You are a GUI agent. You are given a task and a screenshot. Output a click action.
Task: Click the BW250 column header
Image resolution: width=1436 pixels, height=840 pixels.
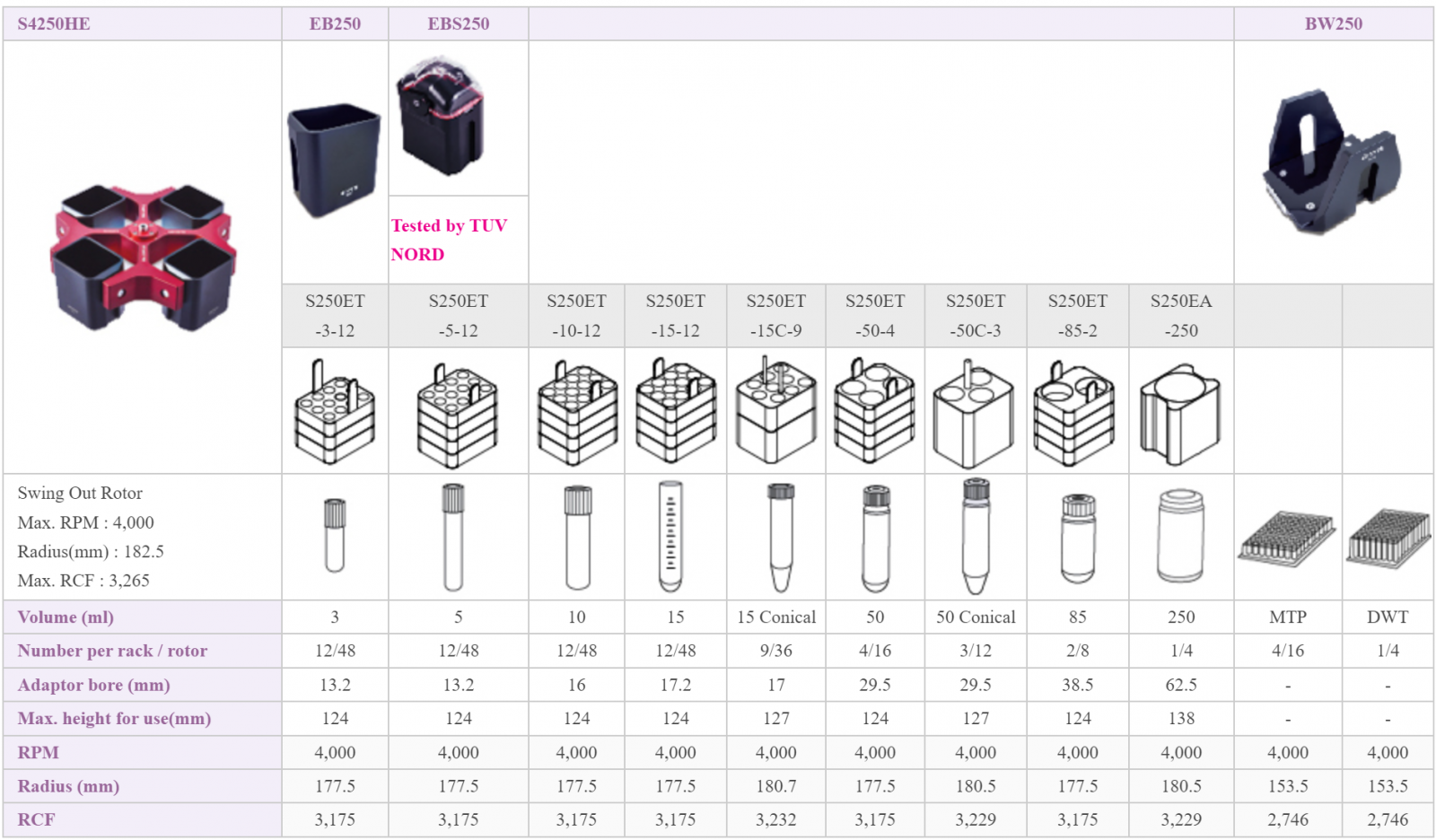[1334, 24]
